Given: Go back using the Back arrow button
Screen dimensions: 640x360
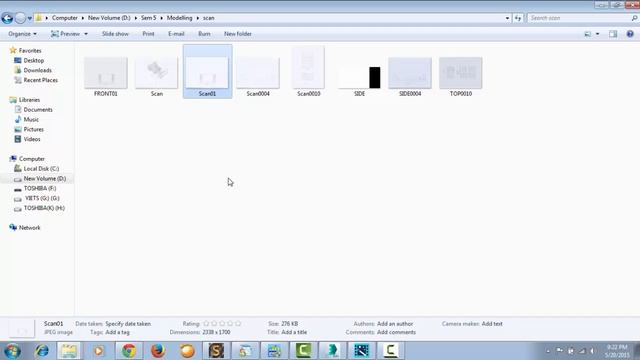Looking at the screenshot, I should pos(7,18).
